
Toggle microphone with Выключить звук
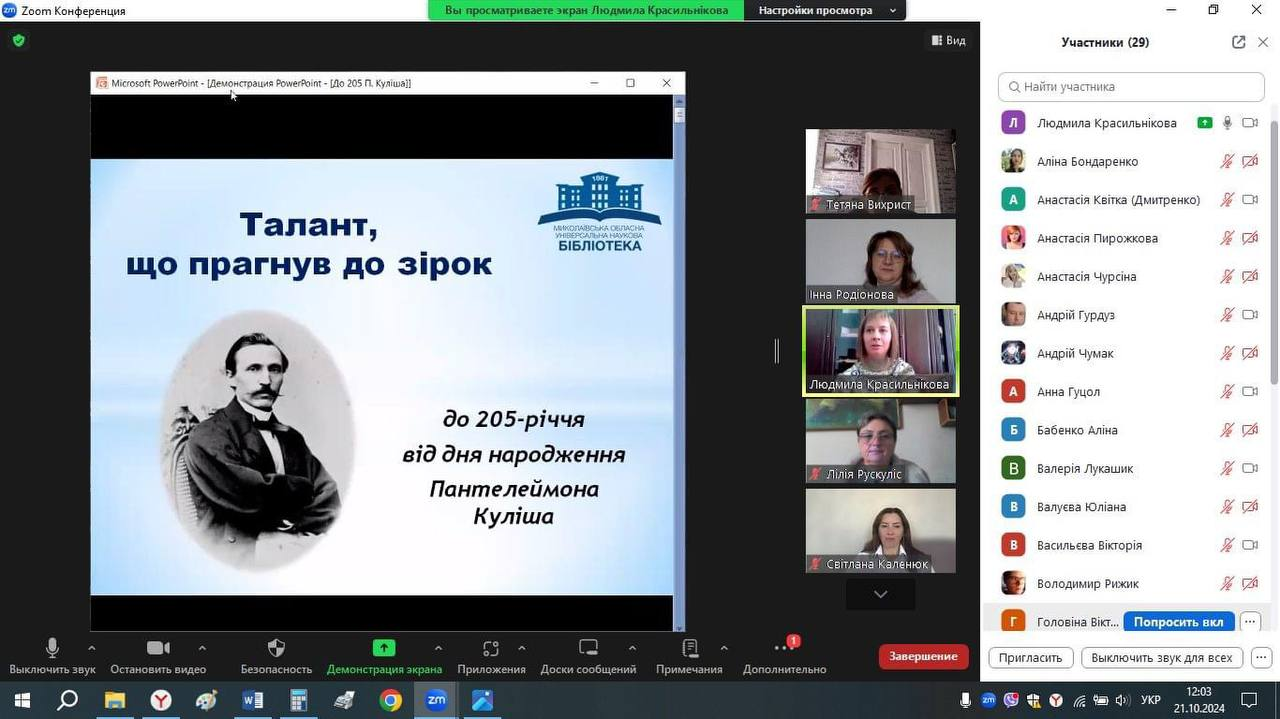pos(52,649)
